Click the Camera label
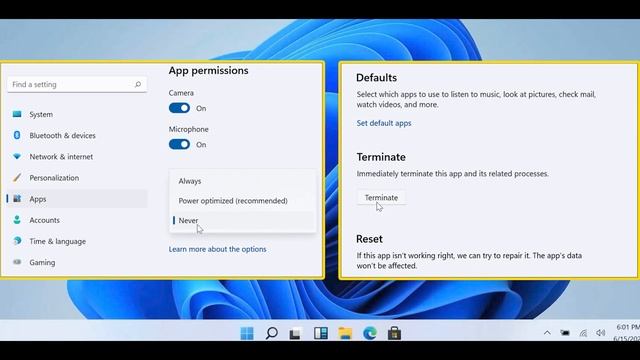This screenshot has width=640, height=360. click(181, 93)
